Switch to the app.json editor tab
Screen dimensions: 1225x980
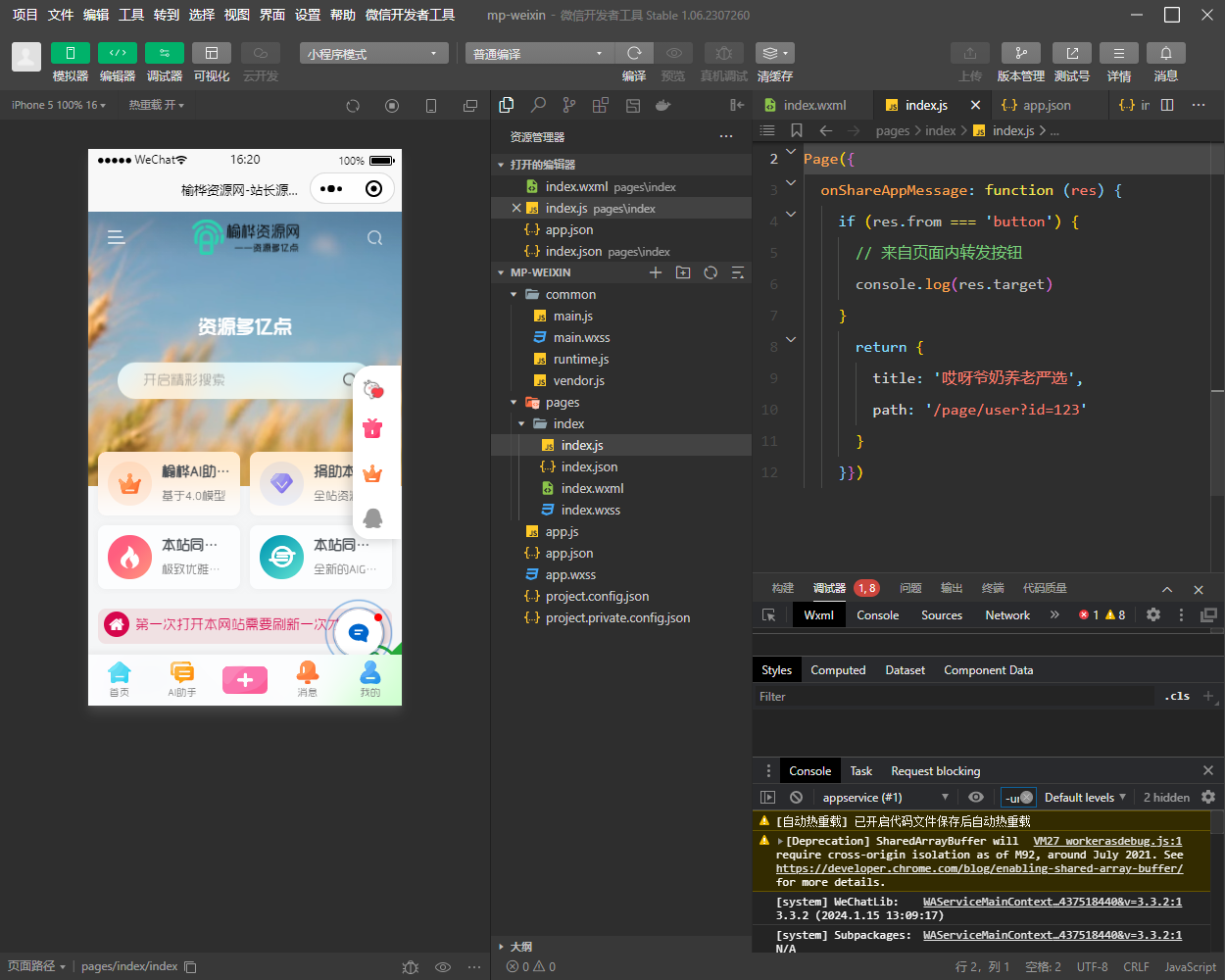click(1047, 105)
